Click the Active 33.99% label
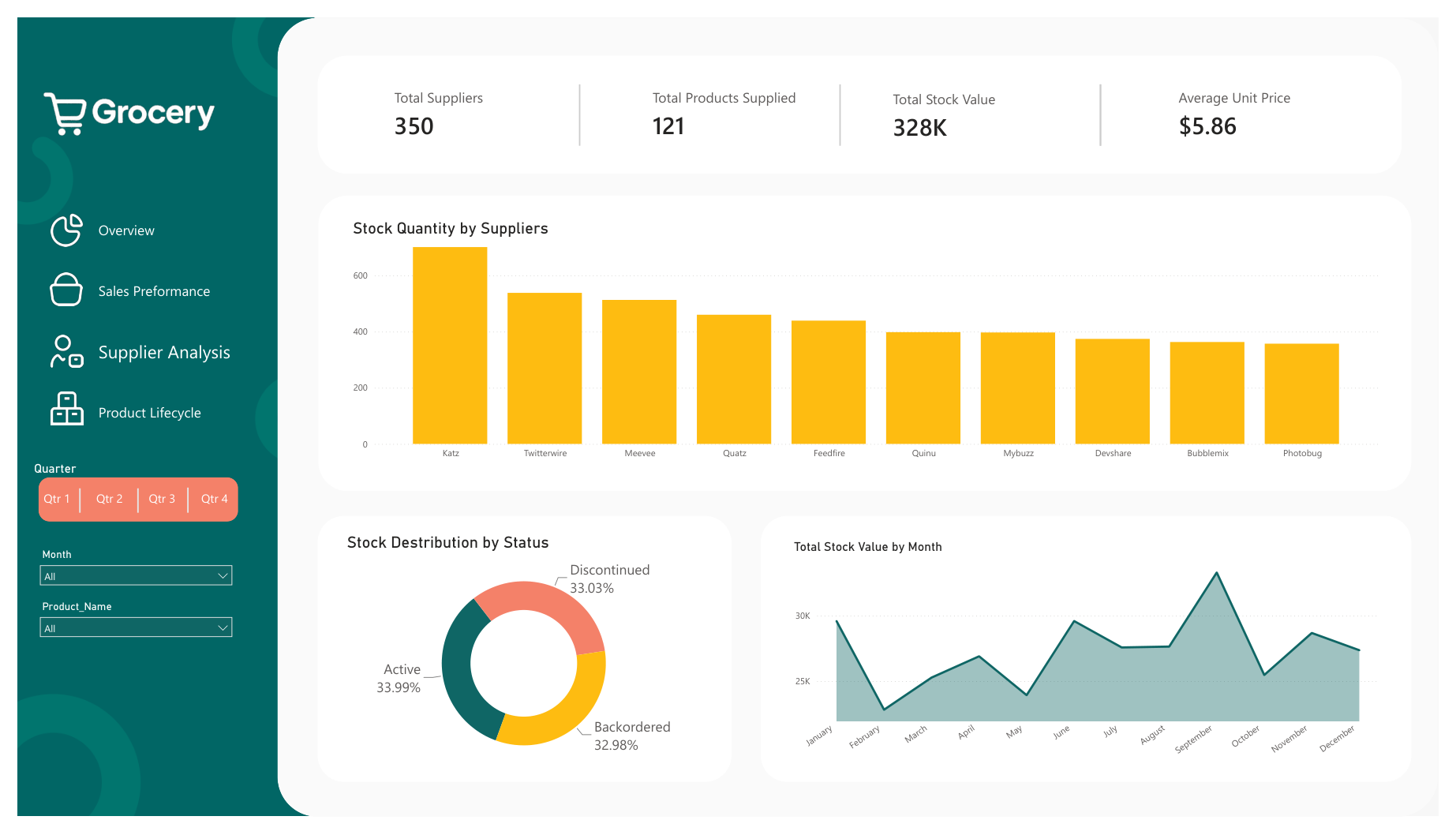Viewport: 1456px width, 835px height. (x=399, y=678)
